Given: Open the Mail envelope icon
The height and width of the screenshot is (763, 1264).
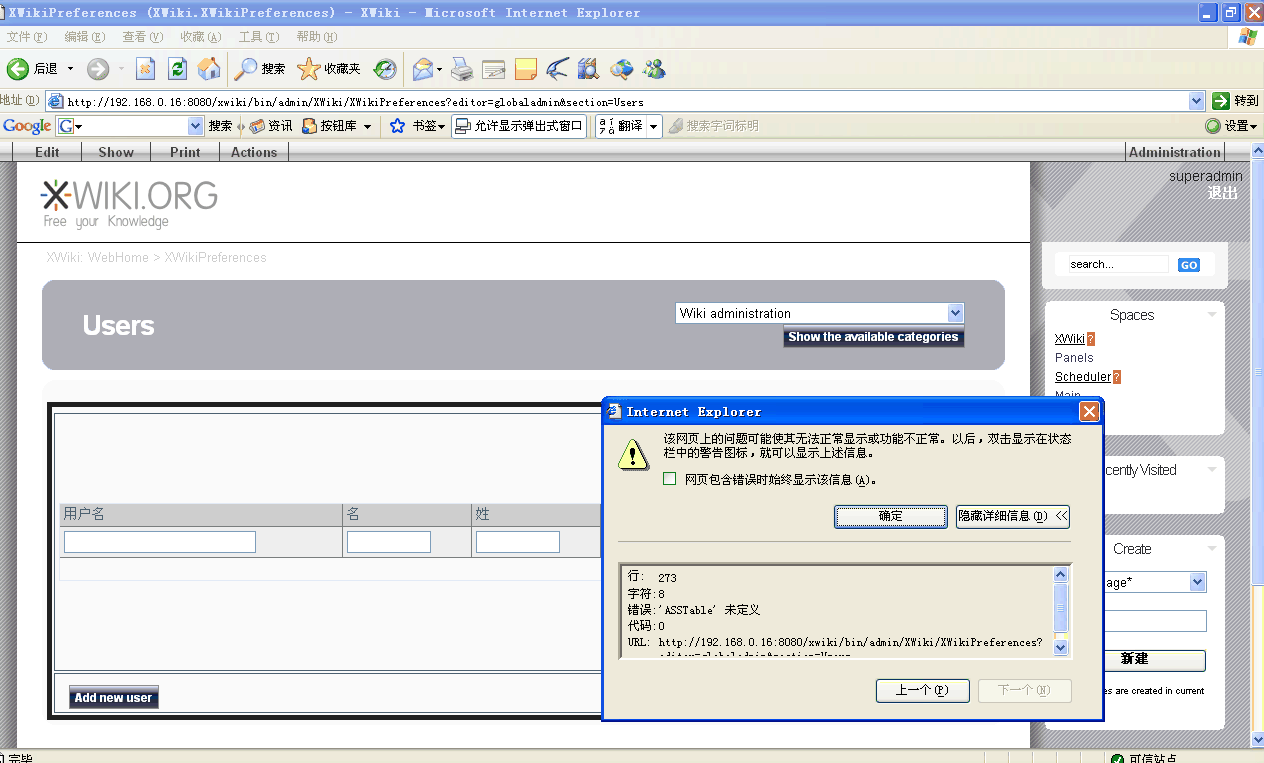Looking at the screenshot, I should (424, 69).
